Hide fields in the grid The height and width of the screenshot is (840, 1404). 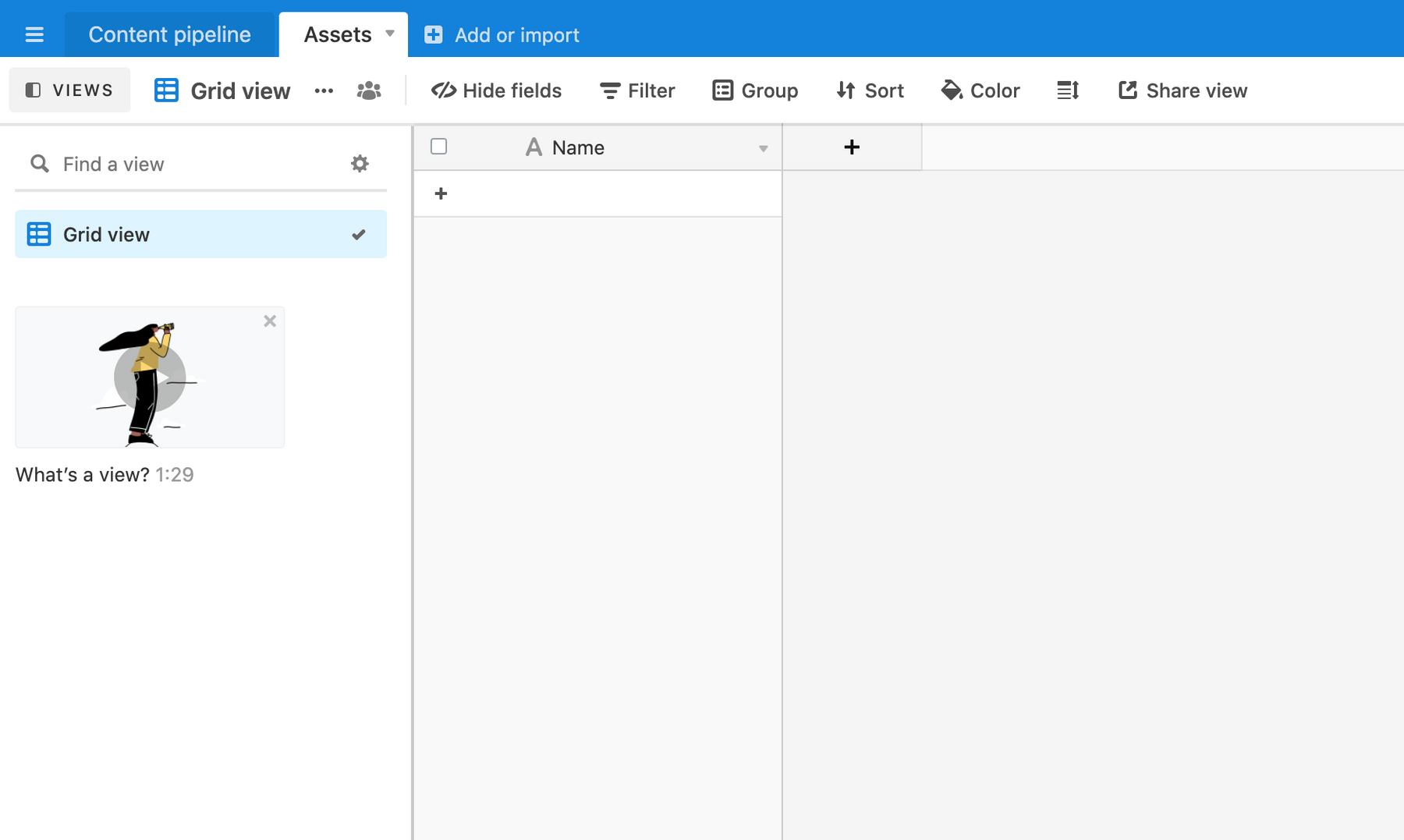tap(496, 91)
